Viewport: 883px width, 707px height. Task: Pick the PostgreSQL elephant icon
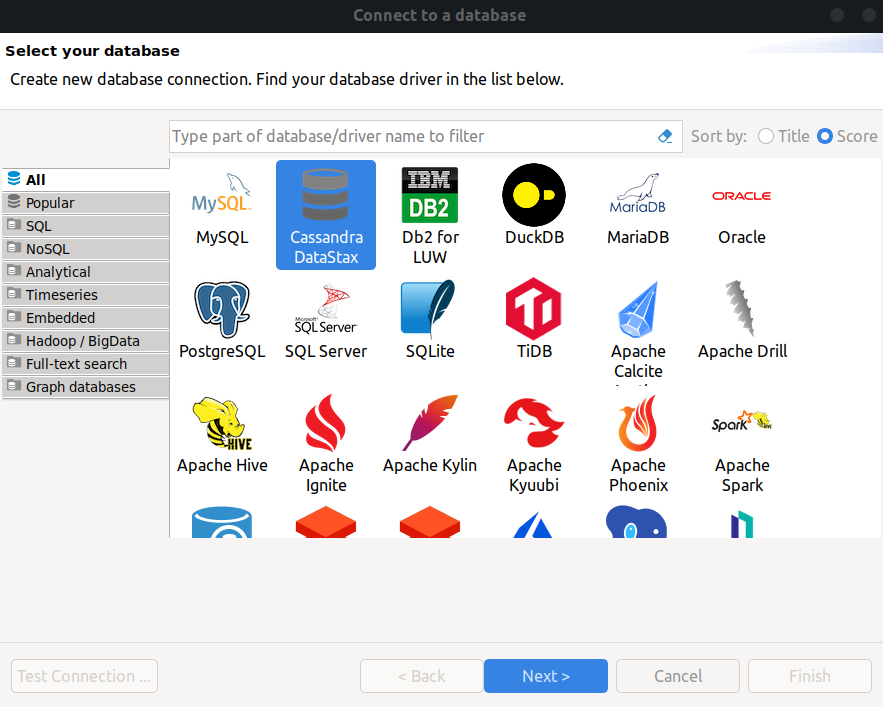221,309
